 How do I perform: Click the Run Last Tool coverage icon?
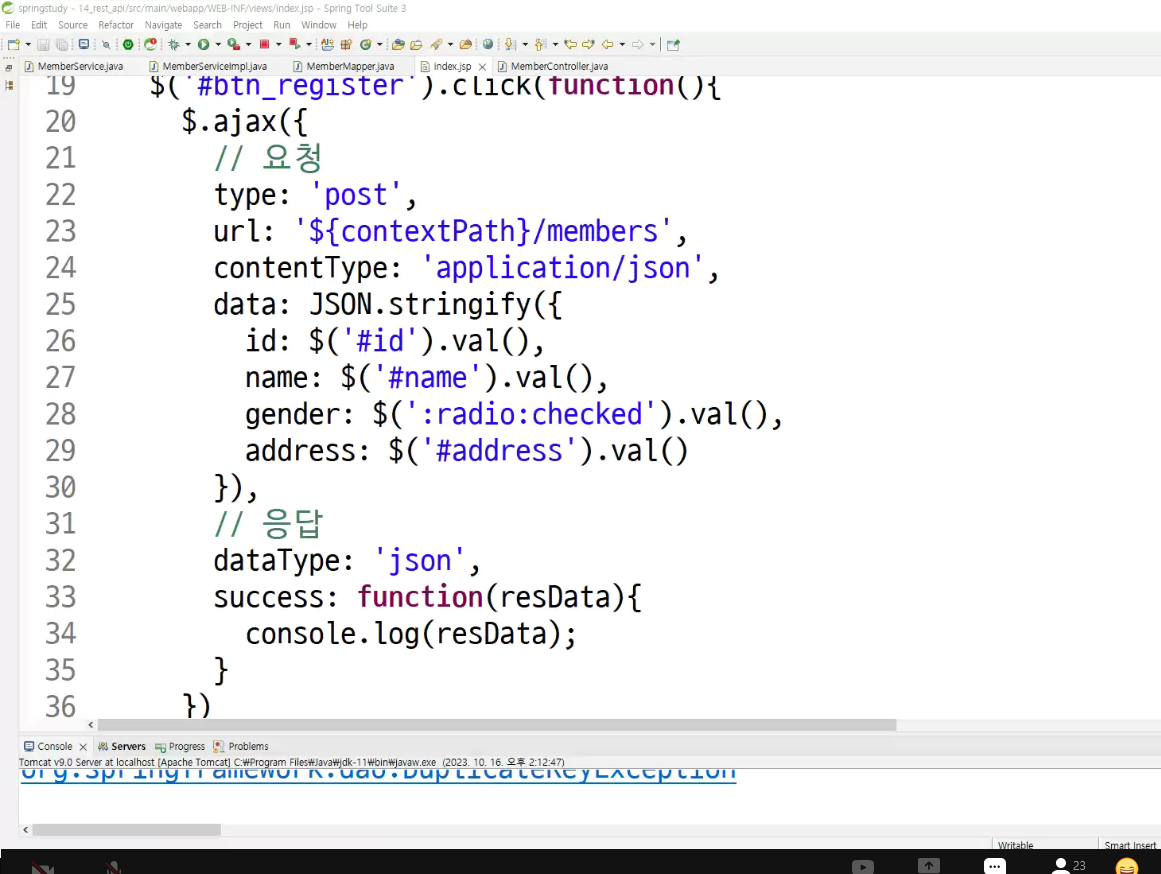234,44
